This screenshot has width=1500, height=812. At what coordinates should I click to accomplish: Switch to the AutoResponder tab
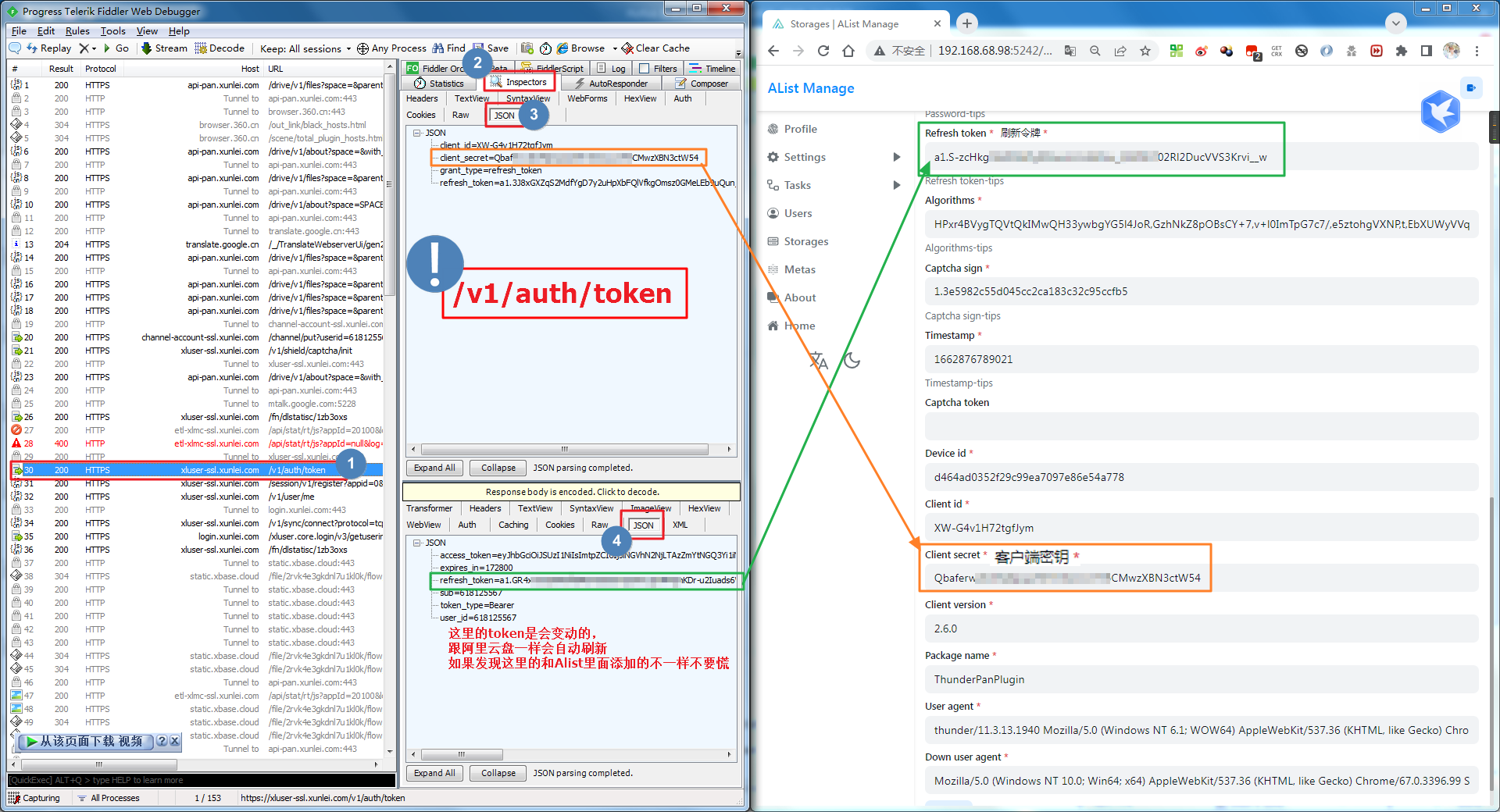tap(611, 84)
